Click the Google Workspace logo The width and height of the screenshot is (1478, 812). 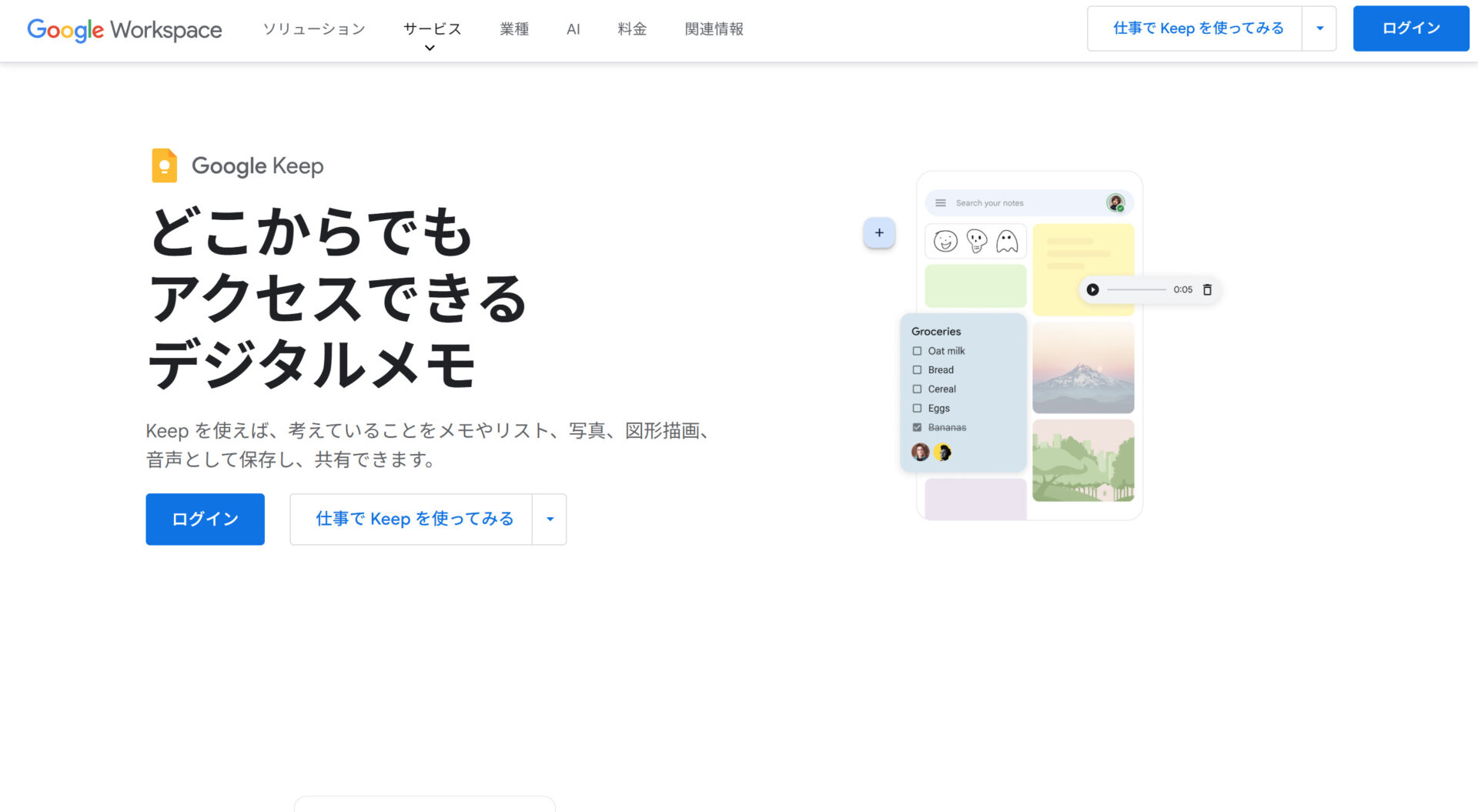124,29
